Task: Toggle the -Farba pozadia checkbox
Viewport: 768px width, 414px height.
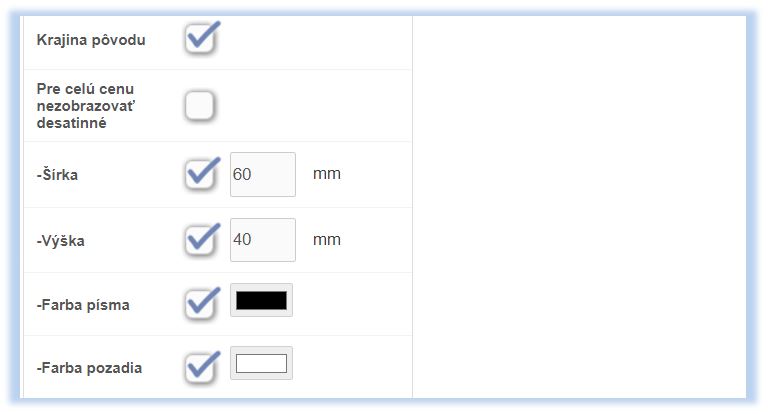Action: click(x=200, y=367)
